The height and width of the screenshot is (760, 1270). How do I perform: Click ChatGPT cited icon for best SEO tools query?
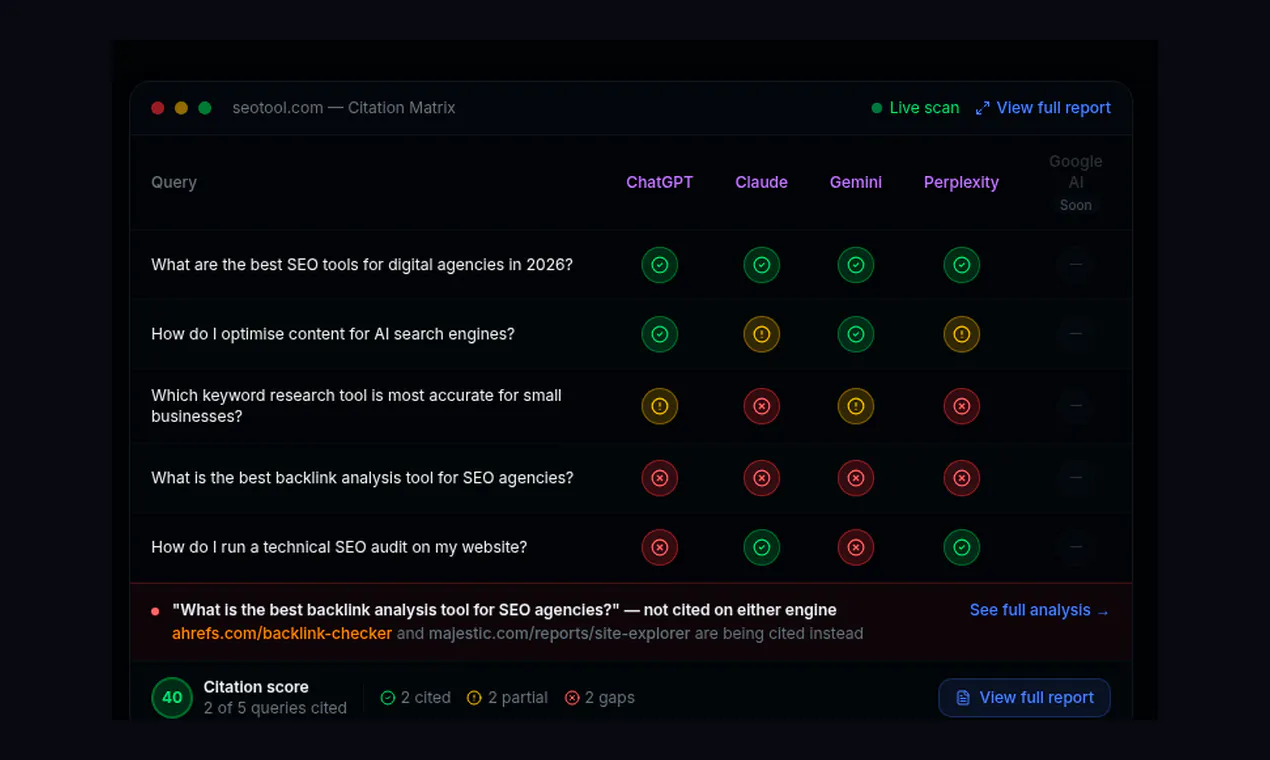659,265
